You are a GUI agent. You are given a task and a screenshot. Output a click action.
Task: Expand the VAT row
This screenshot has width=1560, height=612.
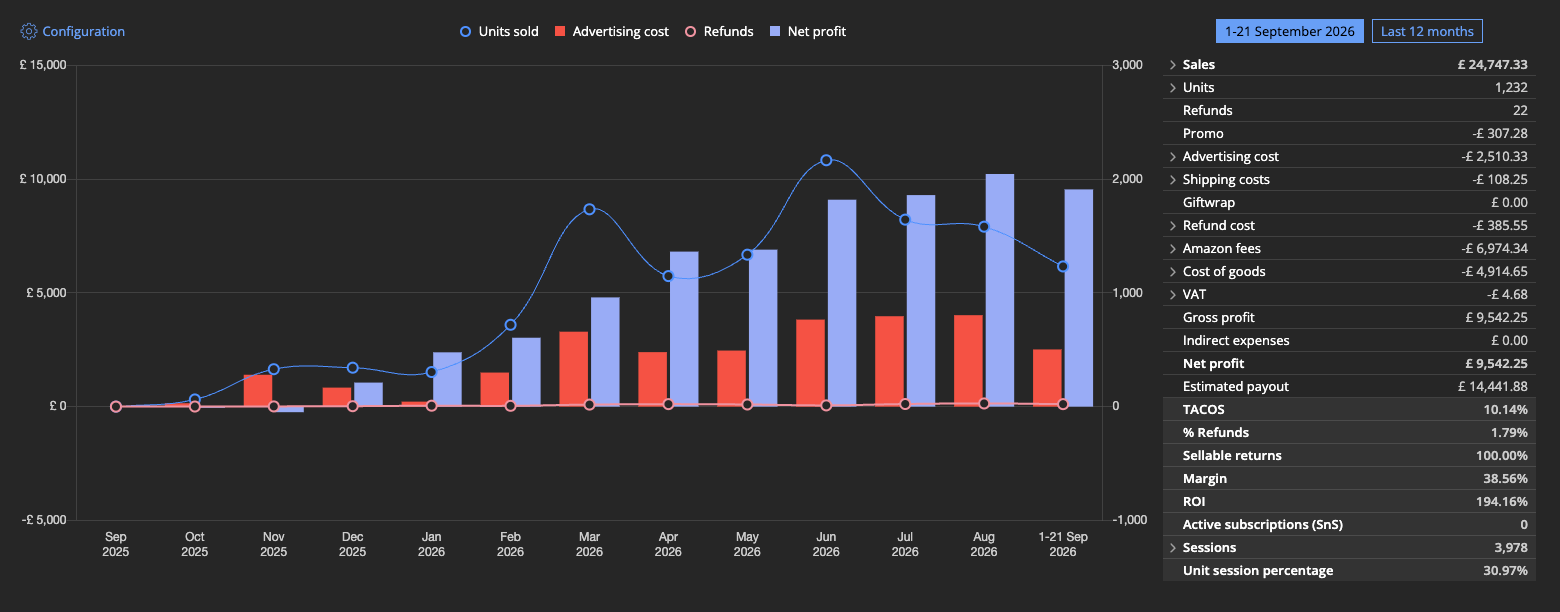point(1173,295)
